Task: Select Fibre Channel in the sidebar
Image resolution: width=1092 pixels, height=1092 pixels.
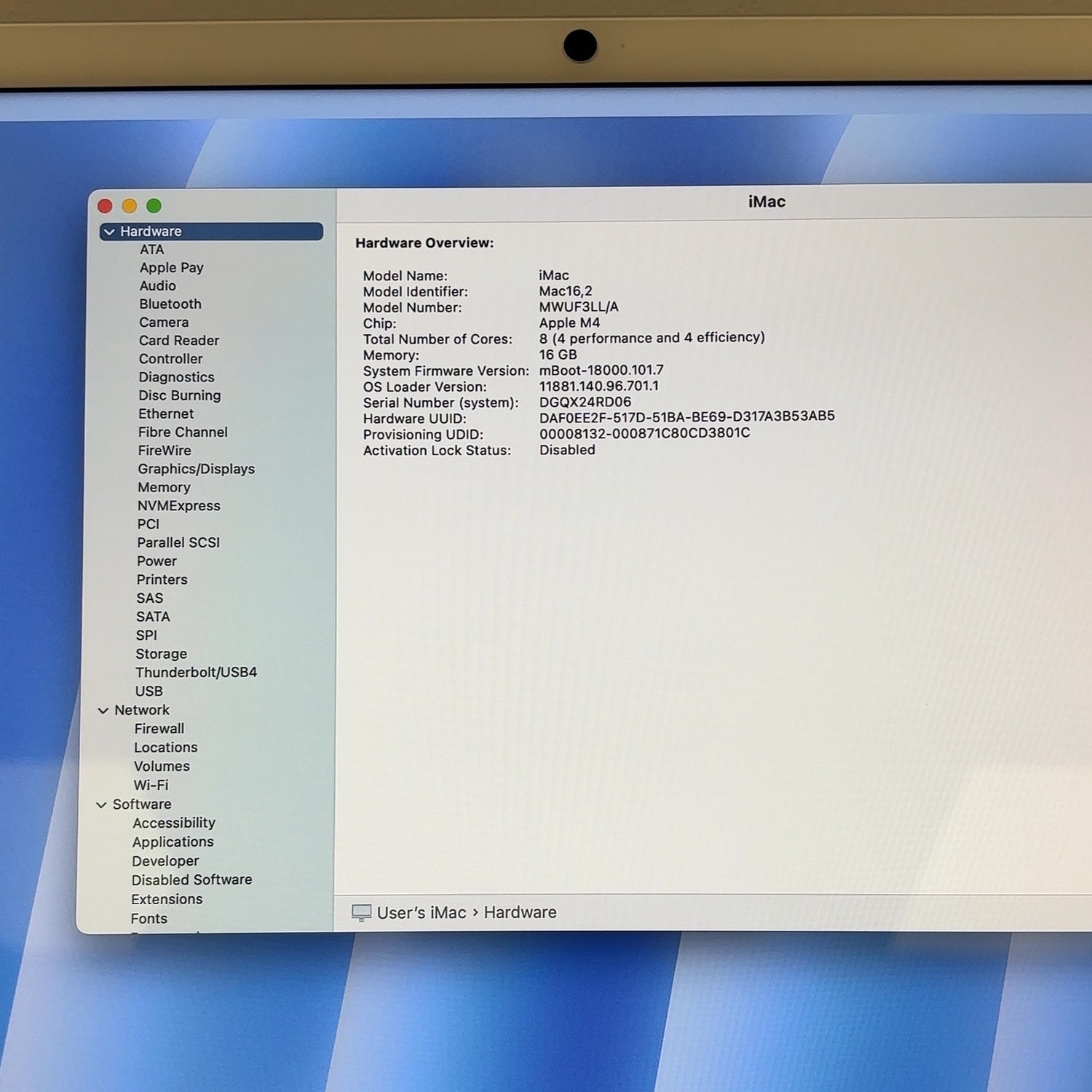Action: coord(183,432)
